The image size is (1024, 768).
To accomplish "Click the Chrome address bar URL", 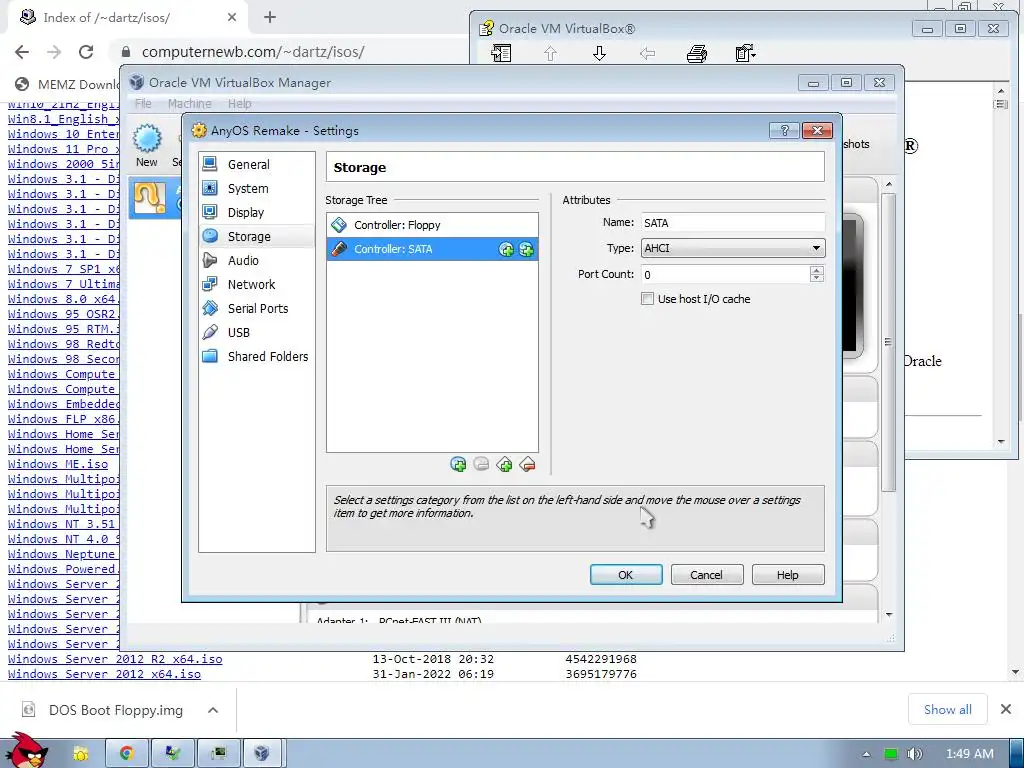I will (x=253, y=52).
